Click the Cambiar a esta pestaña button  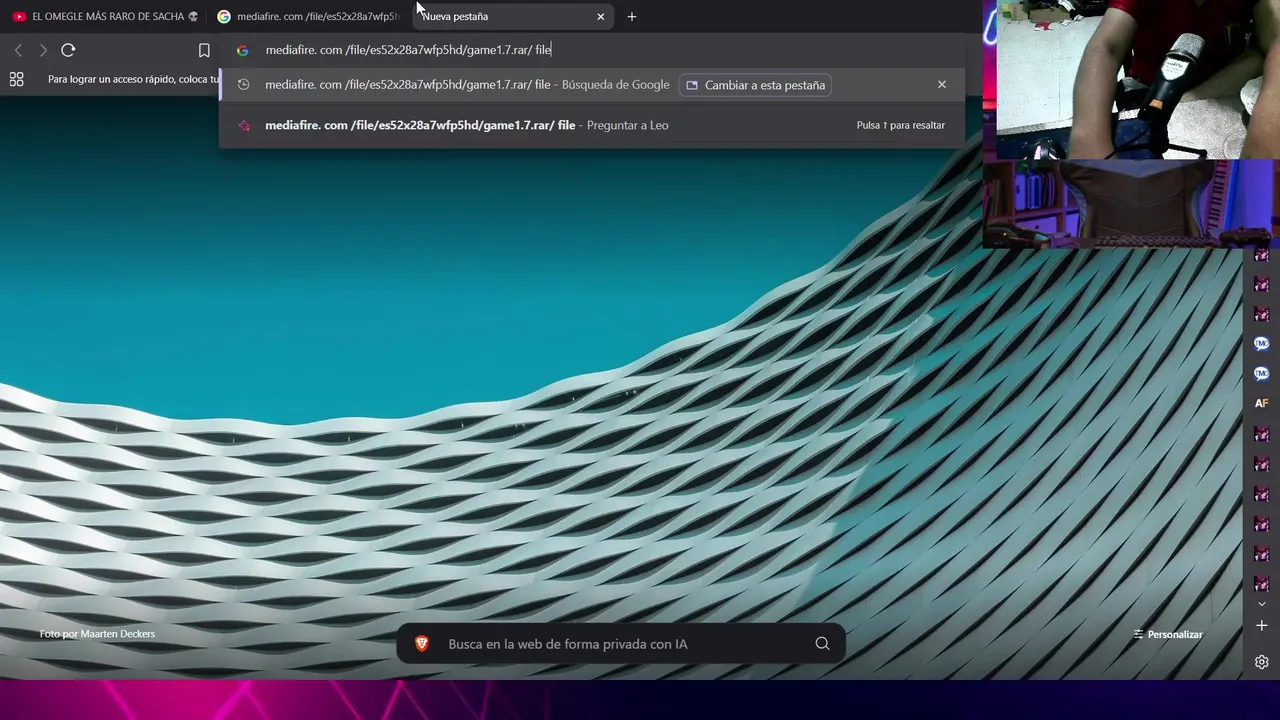[x=756, y=85]
